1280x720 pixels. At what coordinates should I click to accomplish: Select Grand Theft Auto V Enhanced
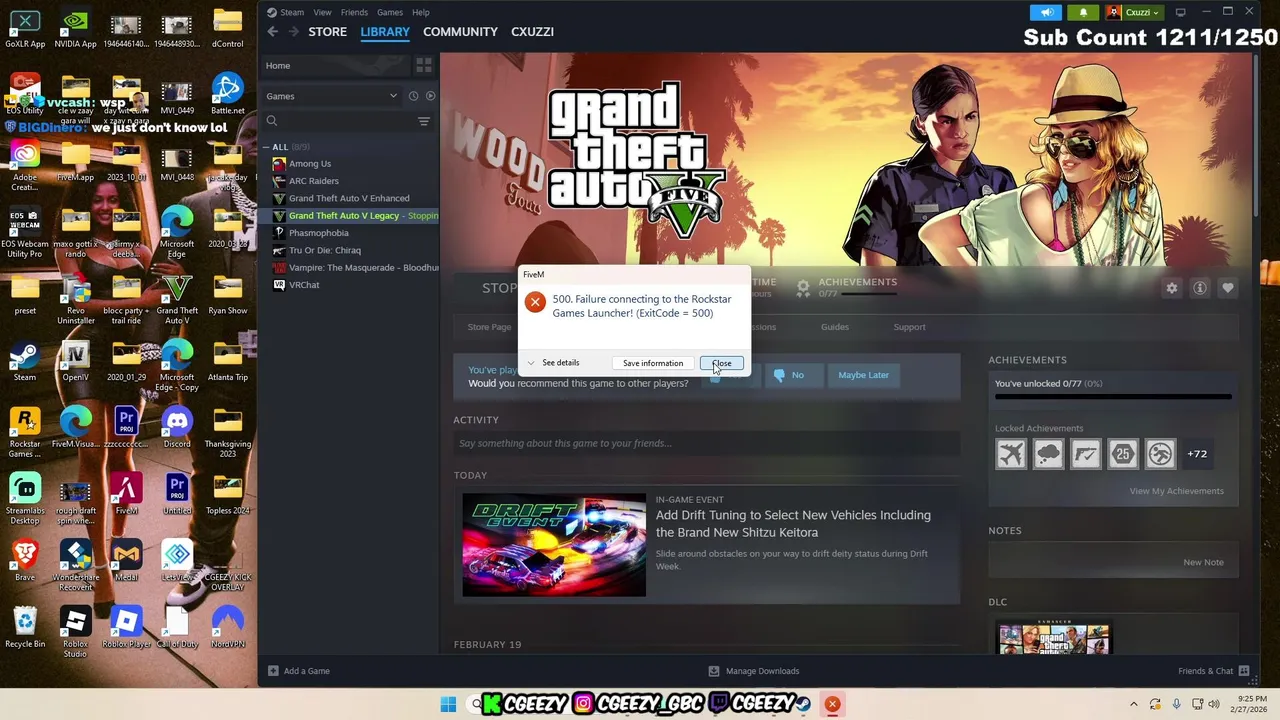pyautogui.click(x=349, y=198)
